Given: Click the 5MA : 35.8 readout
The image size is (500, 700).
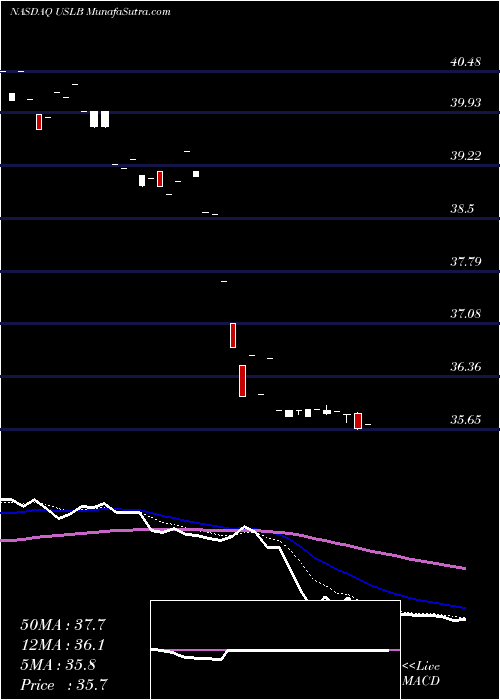Looking at the screenshot, I should tap(58, 665).
